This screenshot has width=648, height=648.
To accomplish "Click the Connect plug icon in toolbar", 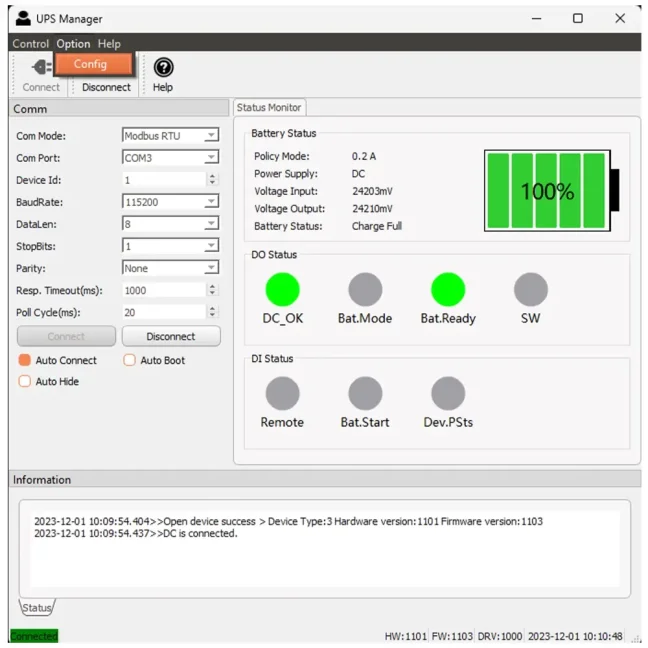I will (x=41, y=67).
